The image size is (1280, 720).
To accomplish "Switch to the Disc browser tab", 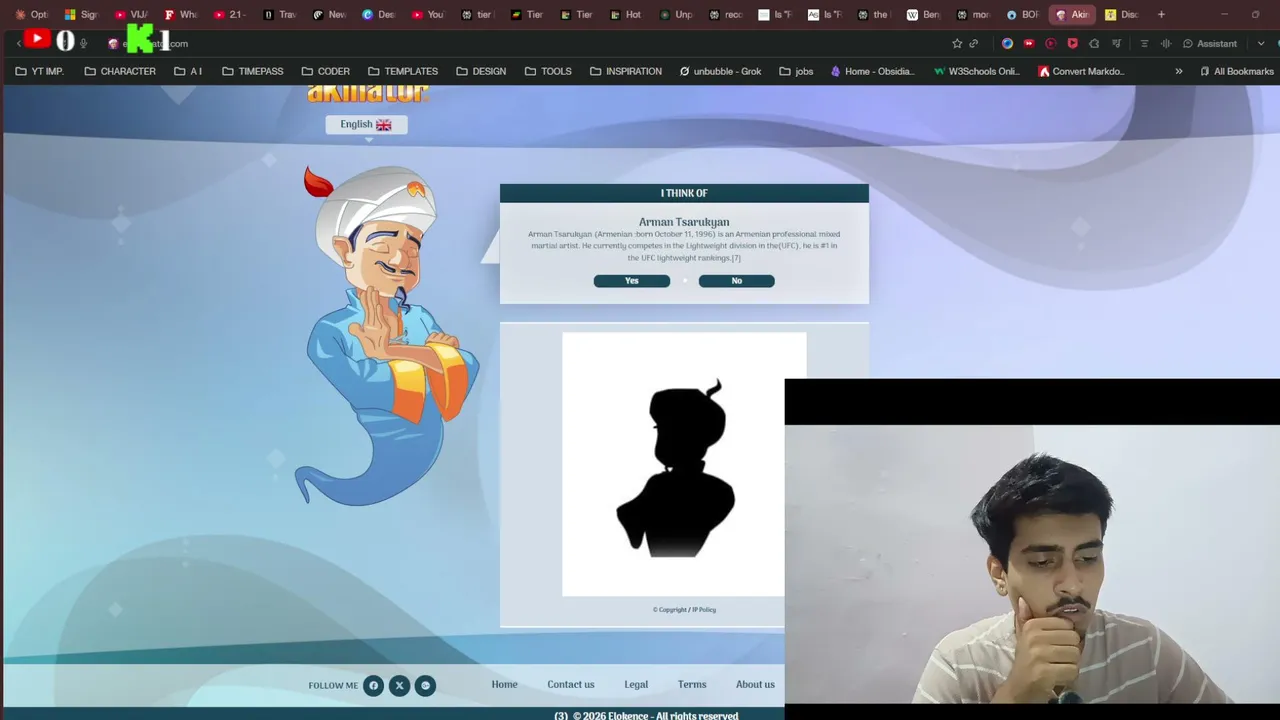I will tap(1123, 15).
